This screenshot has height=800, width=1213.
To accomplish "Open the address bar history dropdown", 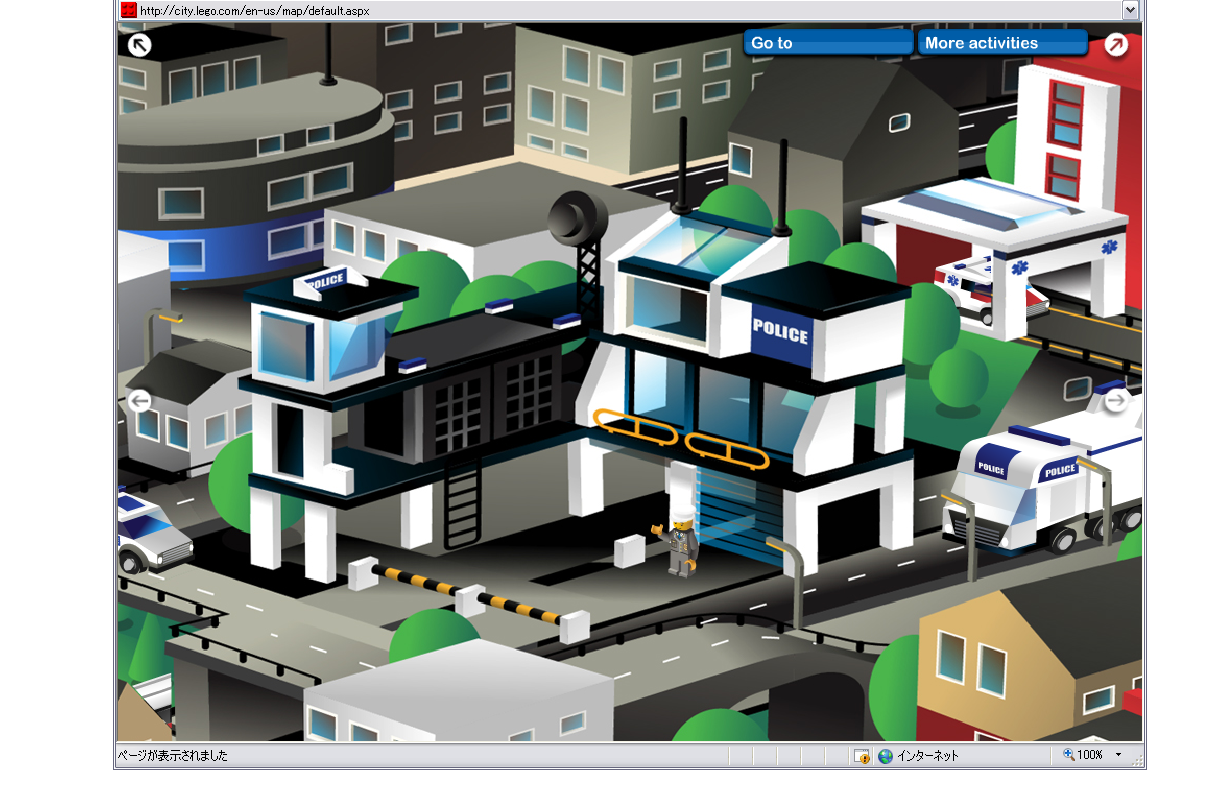I will pyautogui.click(x=1130, y=10).
